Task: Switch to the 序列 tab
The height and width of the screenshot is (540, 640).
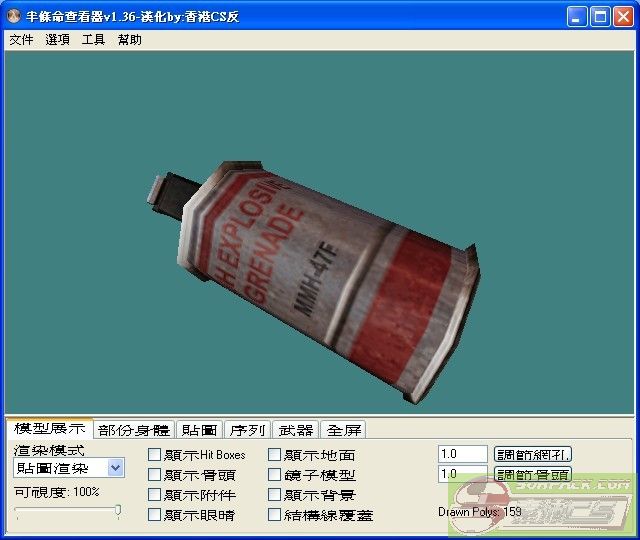Action: (x=246, y=430)
